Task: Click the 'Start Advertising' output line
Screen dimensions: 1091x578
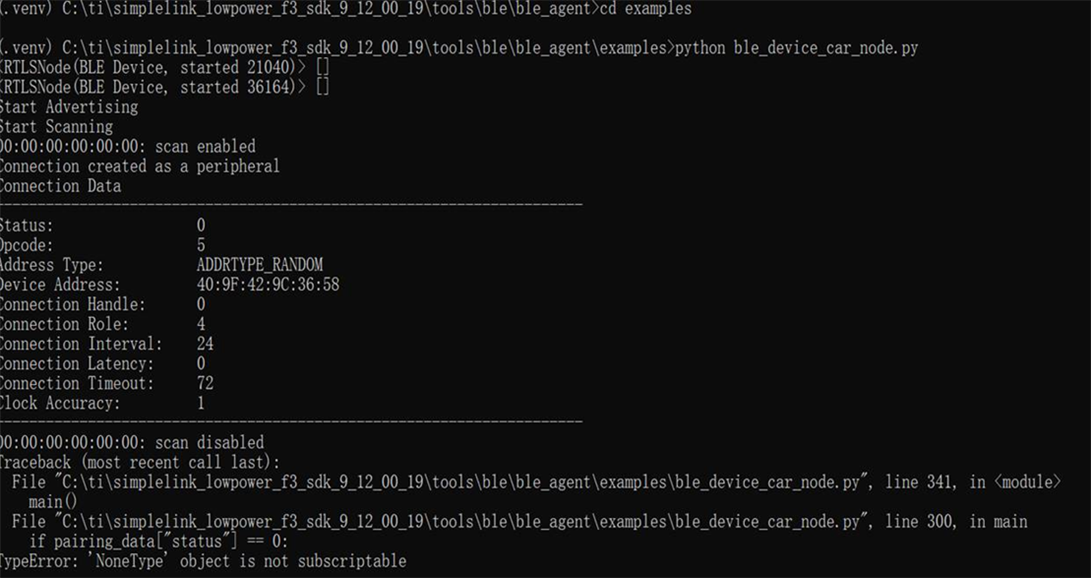Action: (69, 107)
